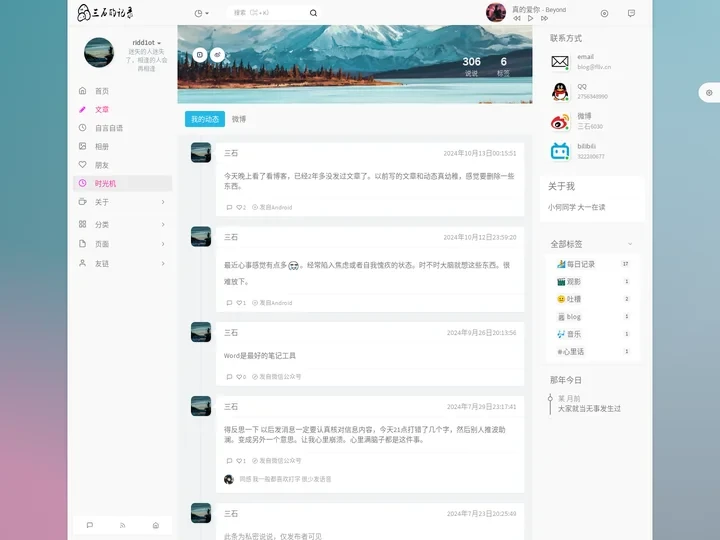This screenshot has width=720, height=540.
Task: Select the blog tag
Action: pyautogui.click(x=569, y=317)
